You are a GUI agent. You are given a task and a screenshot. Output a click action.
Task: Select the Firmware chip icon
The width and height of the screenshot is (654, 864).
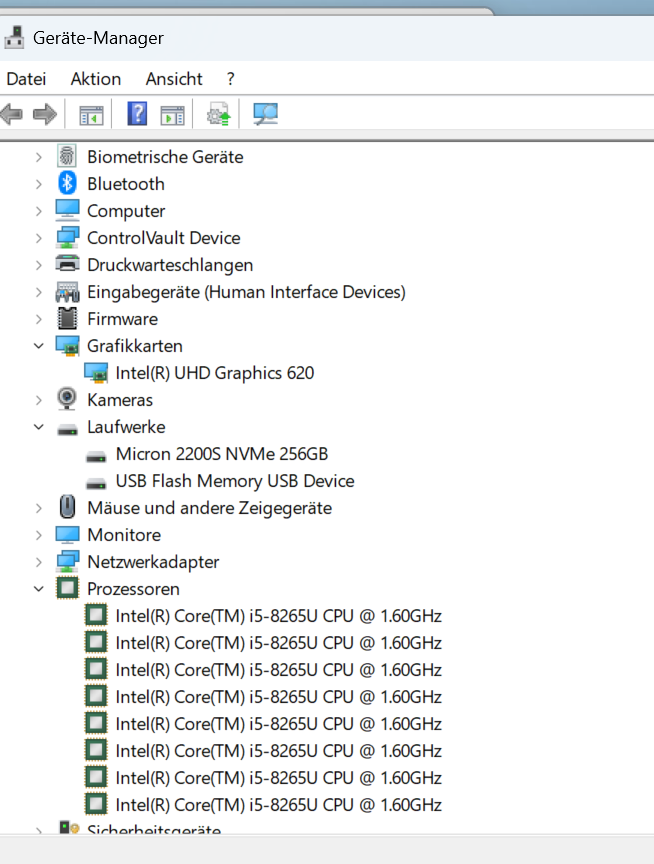click(x=67, y=318)
